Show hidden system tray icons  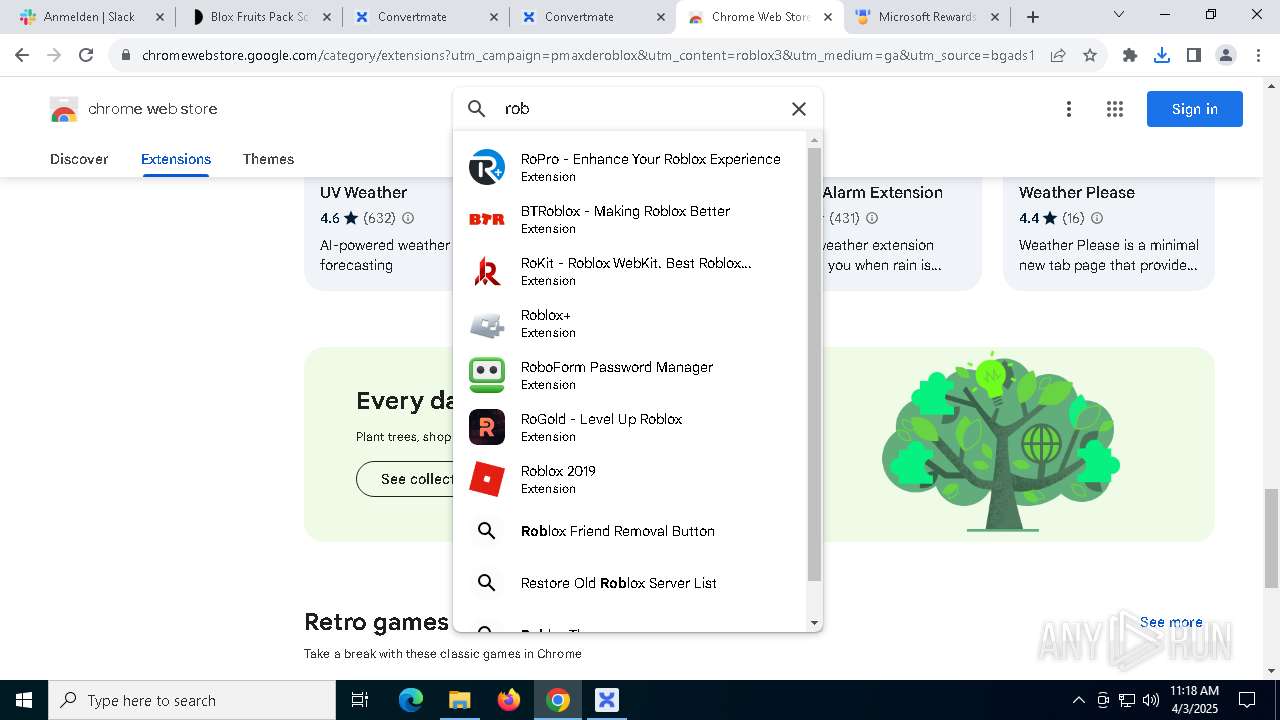(1078, 700)
